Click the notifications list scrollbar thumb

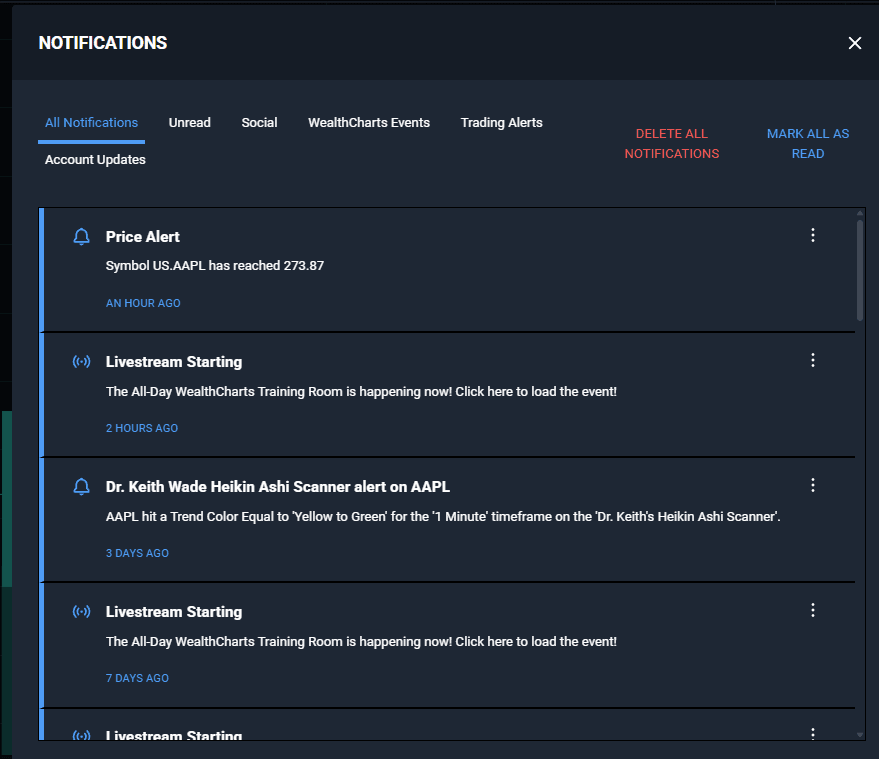point(860,270)
